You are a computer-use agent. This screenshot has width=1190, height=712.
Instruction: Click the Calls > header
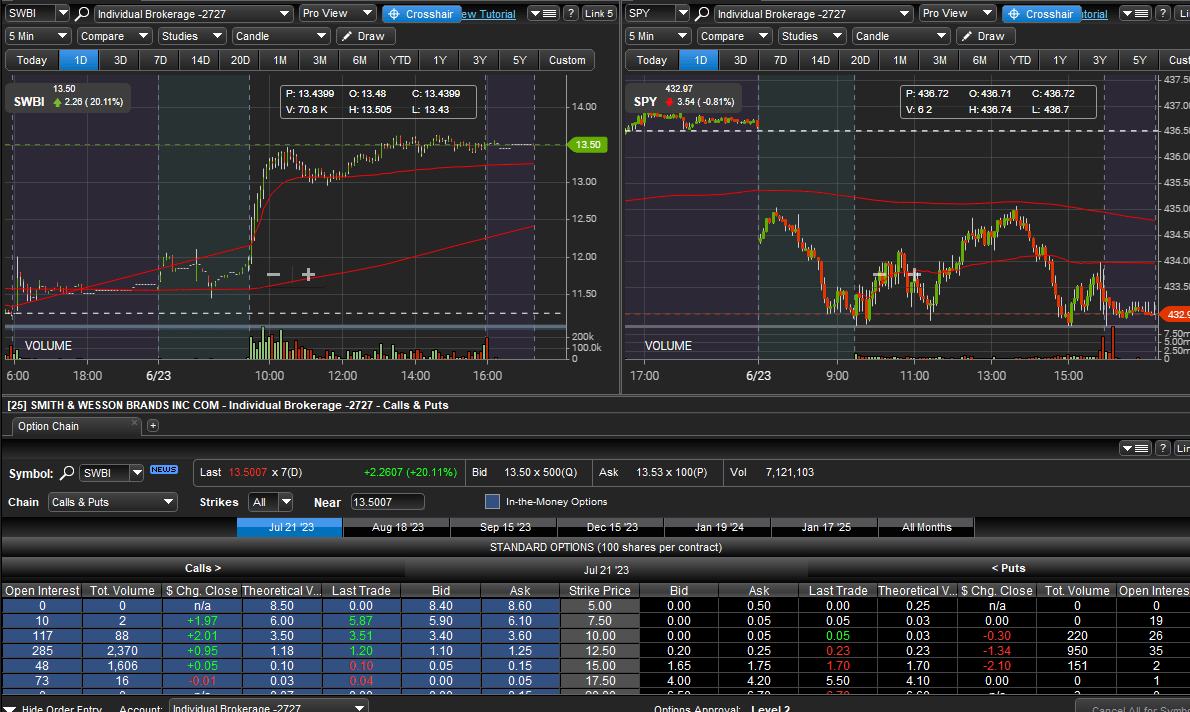(203, 568)
